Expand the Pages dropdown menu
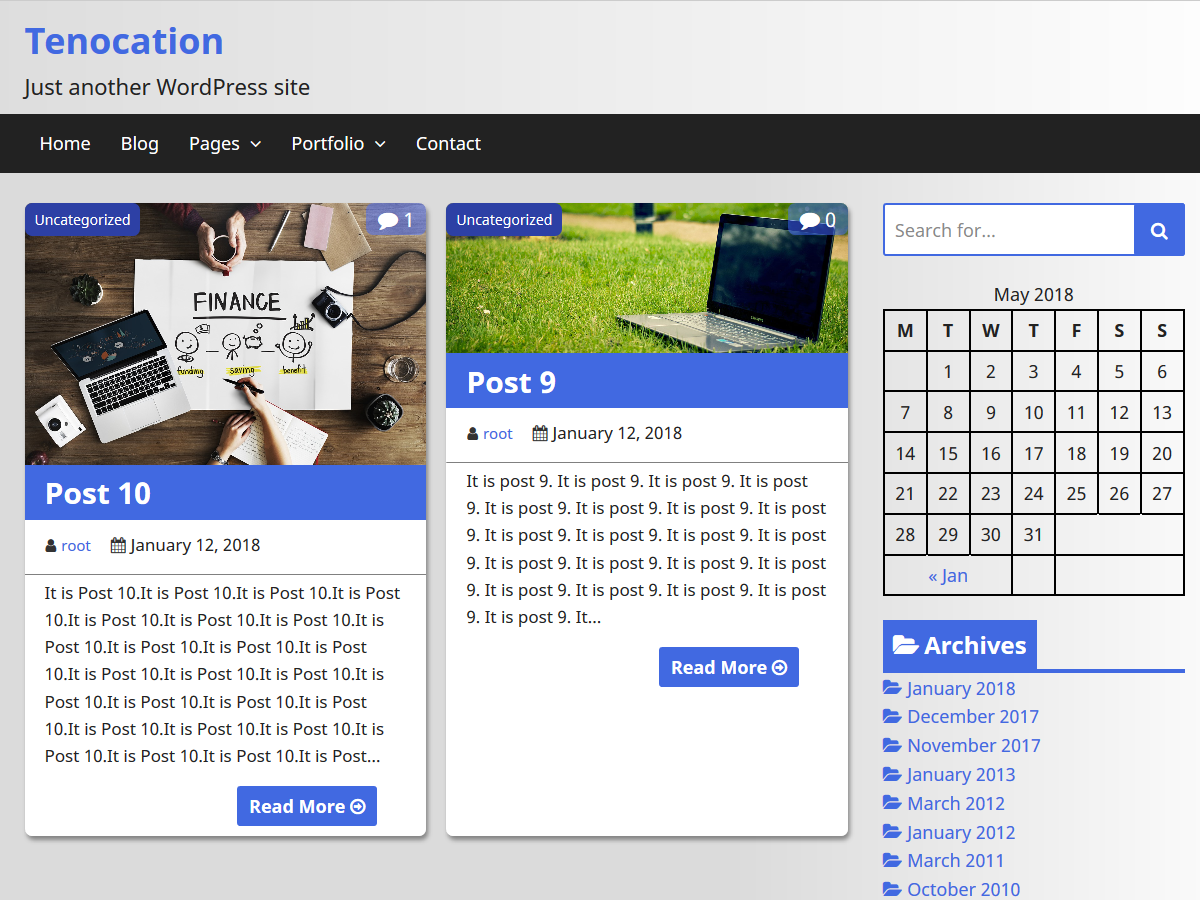This screenshot has height=900, width=1200. [224, 143]
